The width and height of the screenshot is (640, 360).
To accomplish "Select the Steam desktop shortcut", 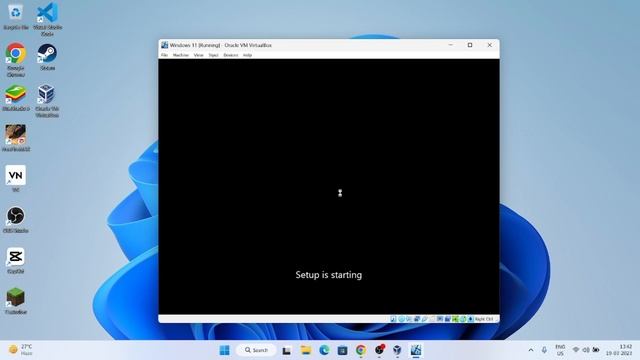I will tap(47, 57).
